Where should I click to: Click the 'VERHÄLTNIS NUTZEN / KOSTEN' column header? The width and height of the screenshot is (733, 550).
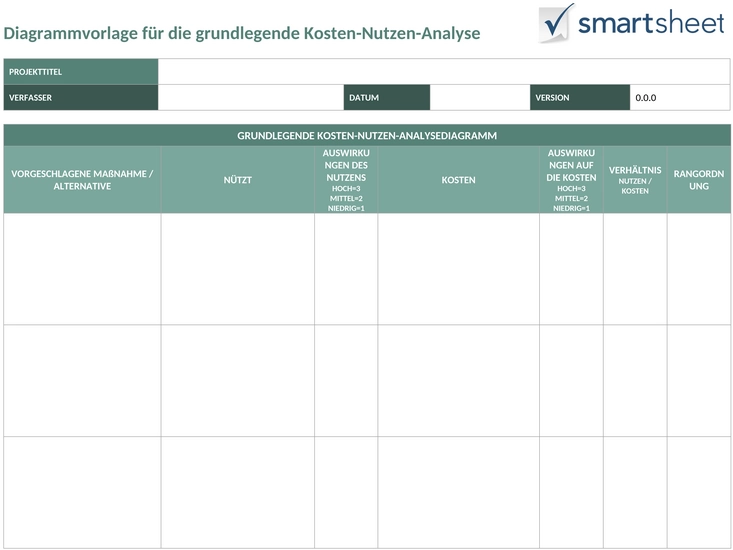pos(635,180)
